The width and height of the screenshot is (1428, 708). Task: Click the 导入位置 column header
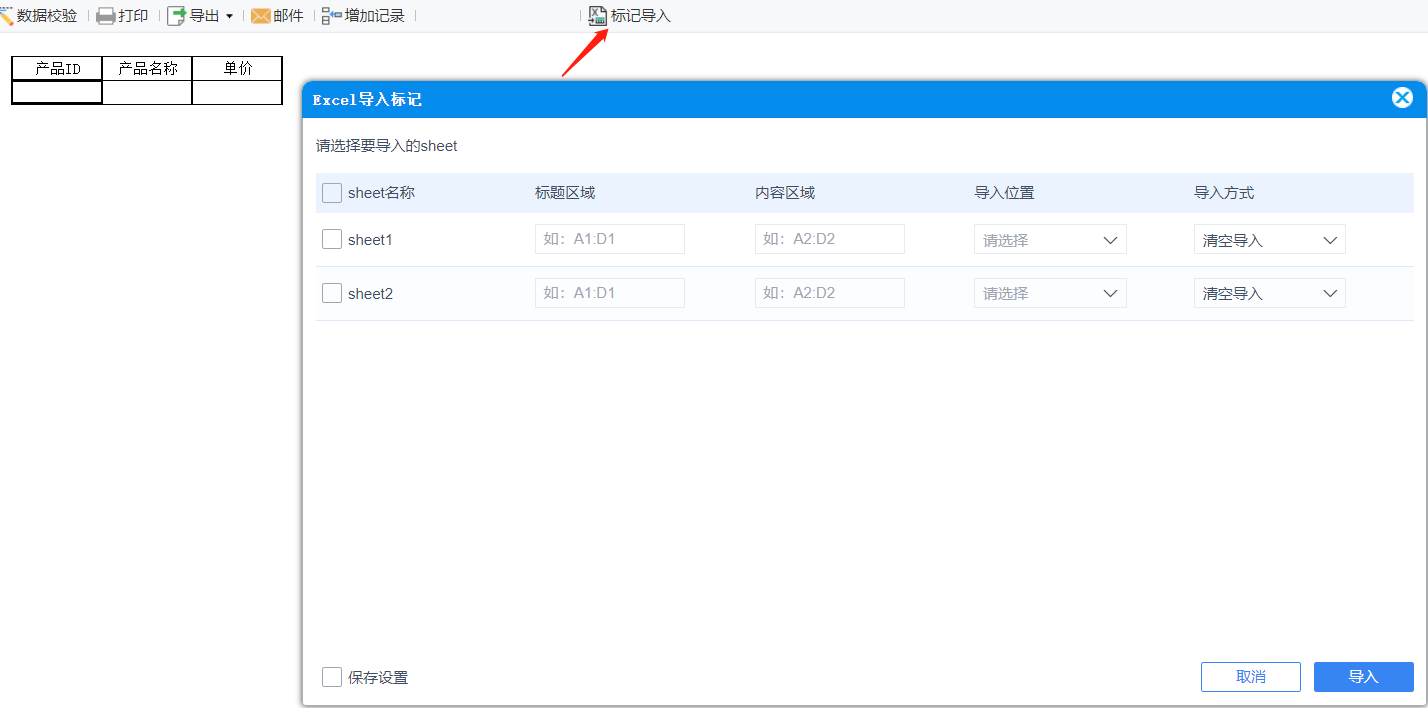[x=1005, y=193]
